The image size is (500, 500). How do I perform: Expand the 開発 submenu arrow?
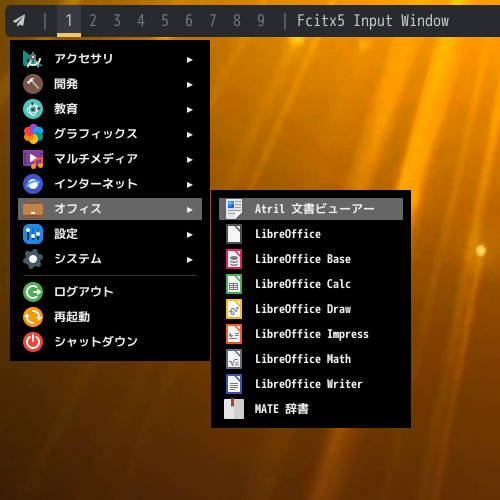(x=189, y=85)
